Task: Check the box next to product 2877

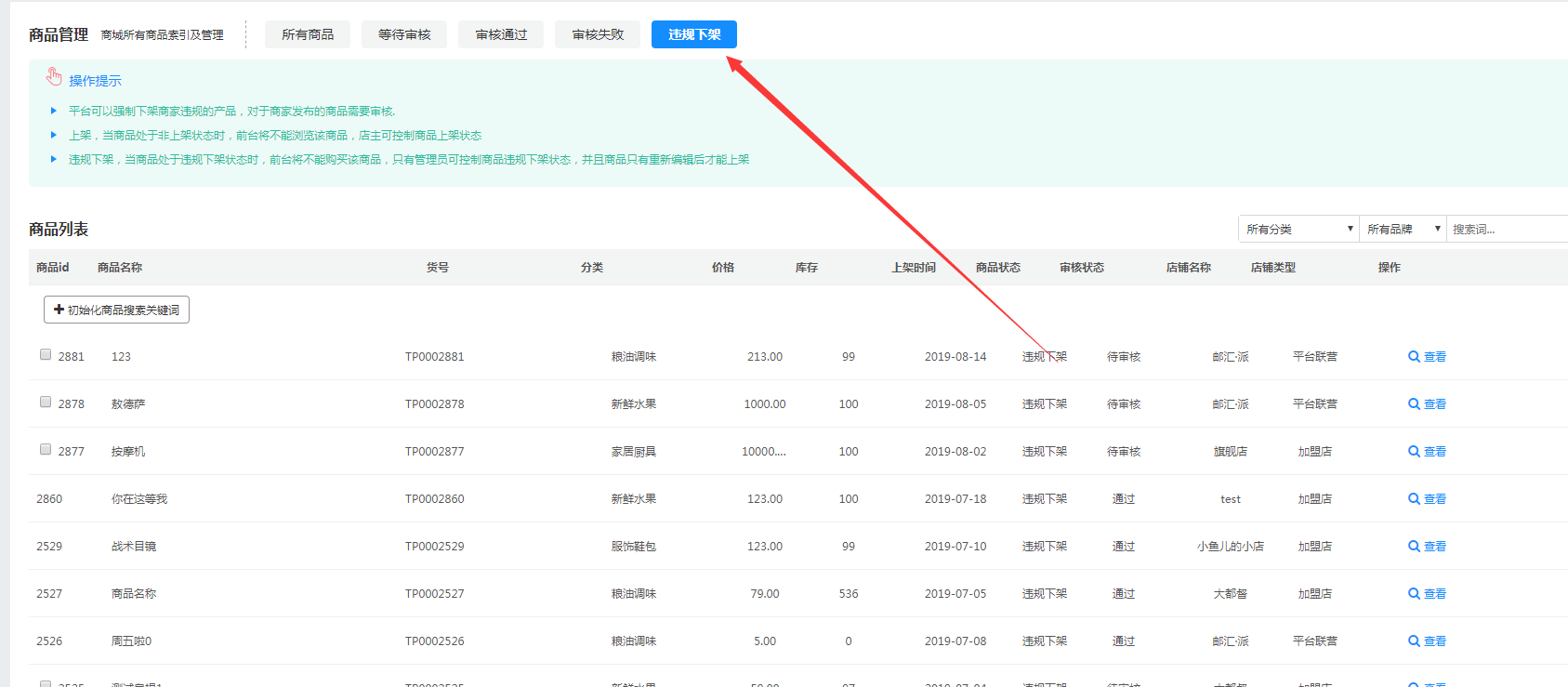Action: tap(46, 449)
